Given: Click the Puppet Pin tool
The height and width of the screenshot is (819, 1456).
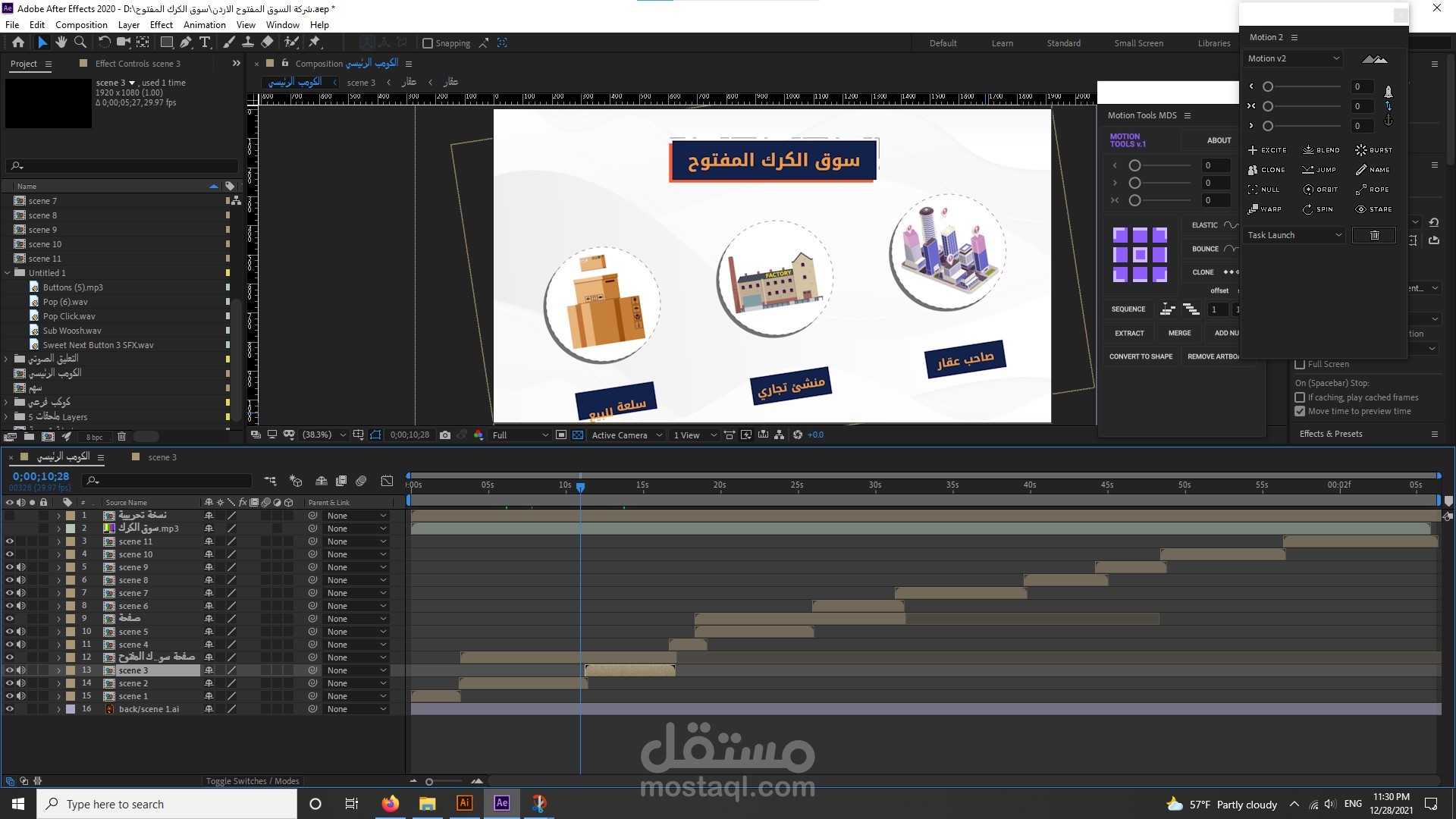Looking at the screenshot, I should pos(315,42).
